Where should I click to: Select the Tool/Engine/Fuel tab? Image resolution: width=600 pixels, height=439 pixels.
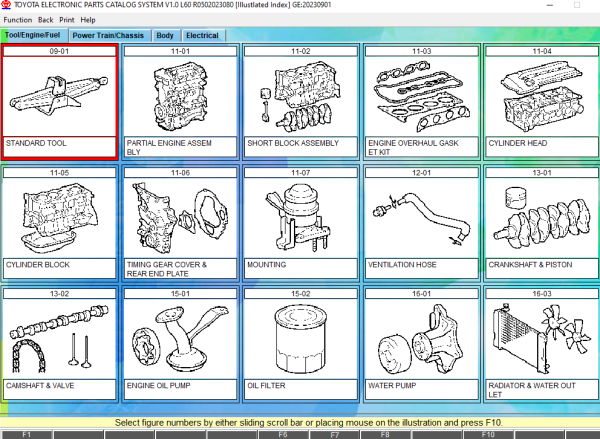[x=33, y=35]
